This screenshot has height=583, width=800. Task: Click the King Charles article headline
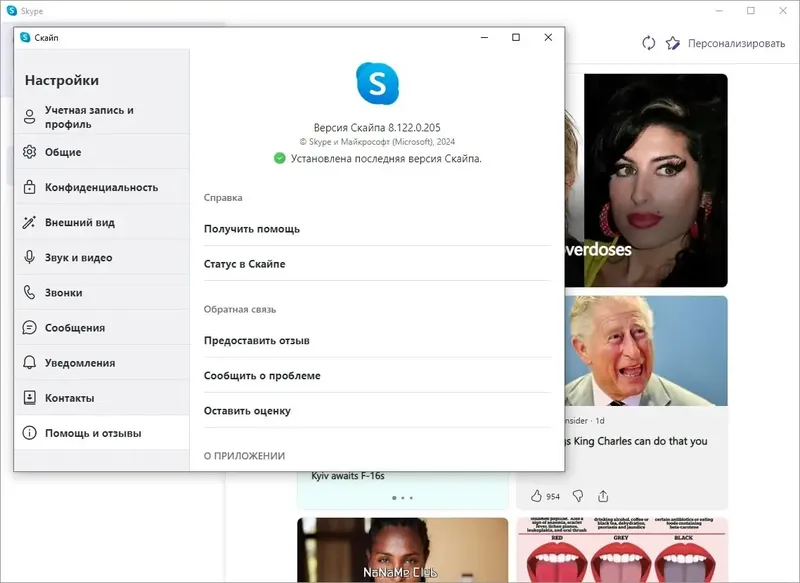point(636,441)
